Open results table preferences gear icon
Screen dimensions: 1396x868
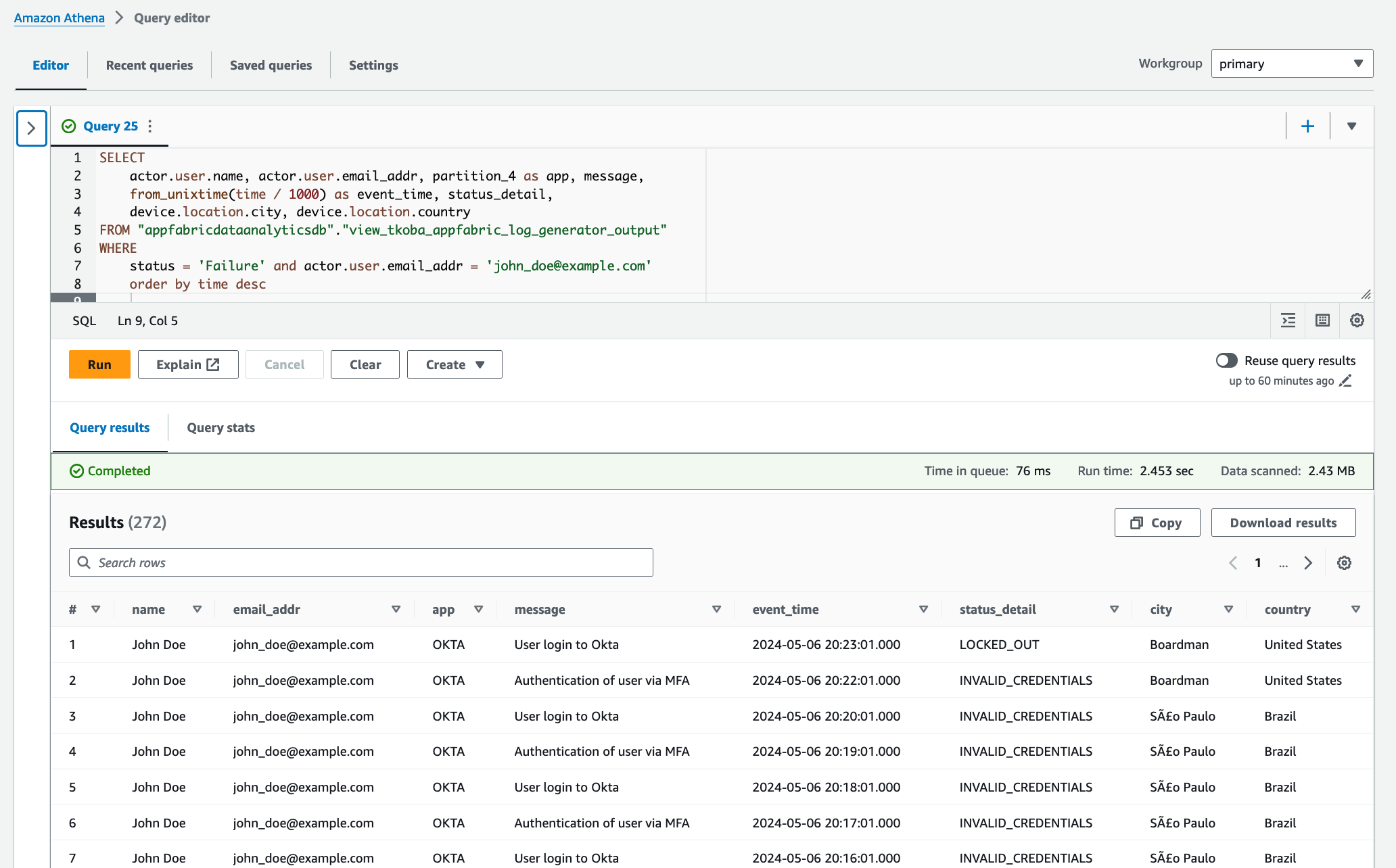coord(1344,563)
